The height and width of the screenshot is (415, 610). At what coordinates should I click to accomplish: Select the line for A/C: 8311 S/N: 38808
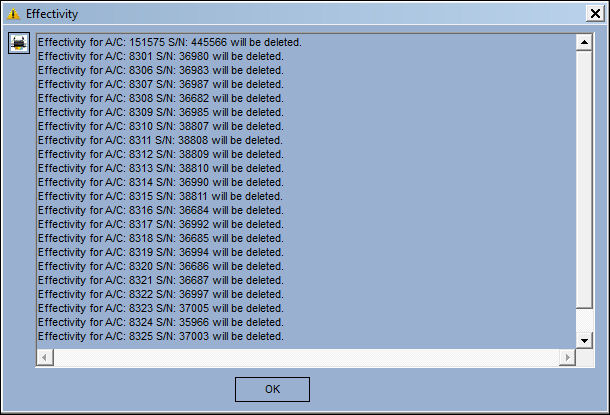pyautogui.click(x=160, y=140)
